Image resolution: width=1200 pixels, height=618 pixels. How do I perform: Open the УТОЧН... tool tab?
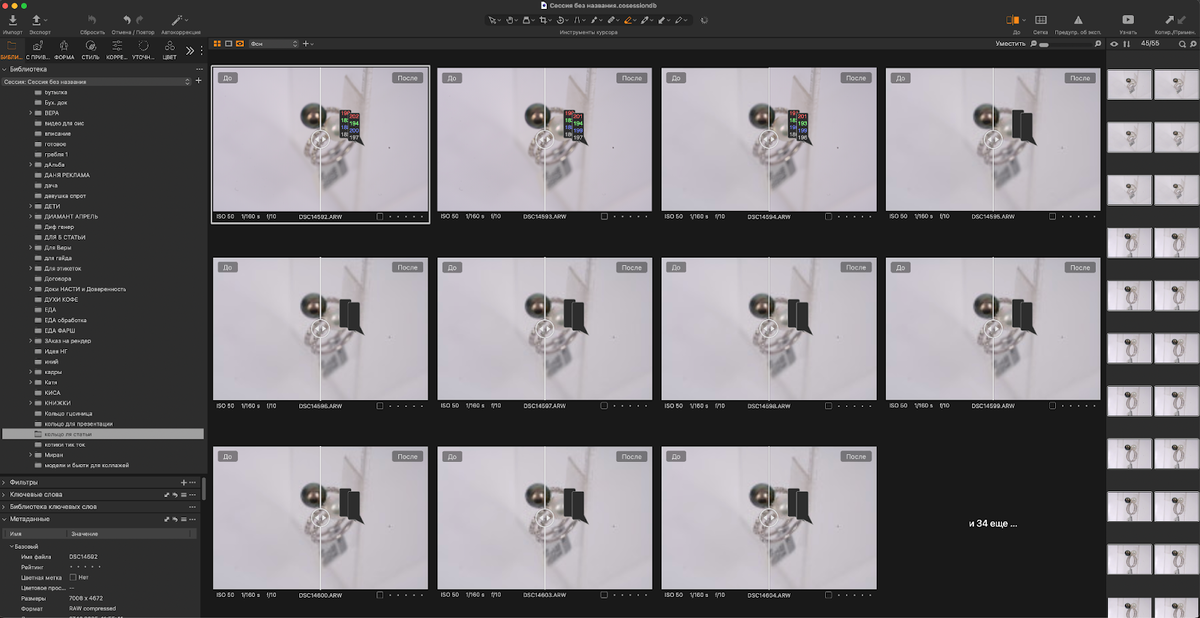pos(143,49)
